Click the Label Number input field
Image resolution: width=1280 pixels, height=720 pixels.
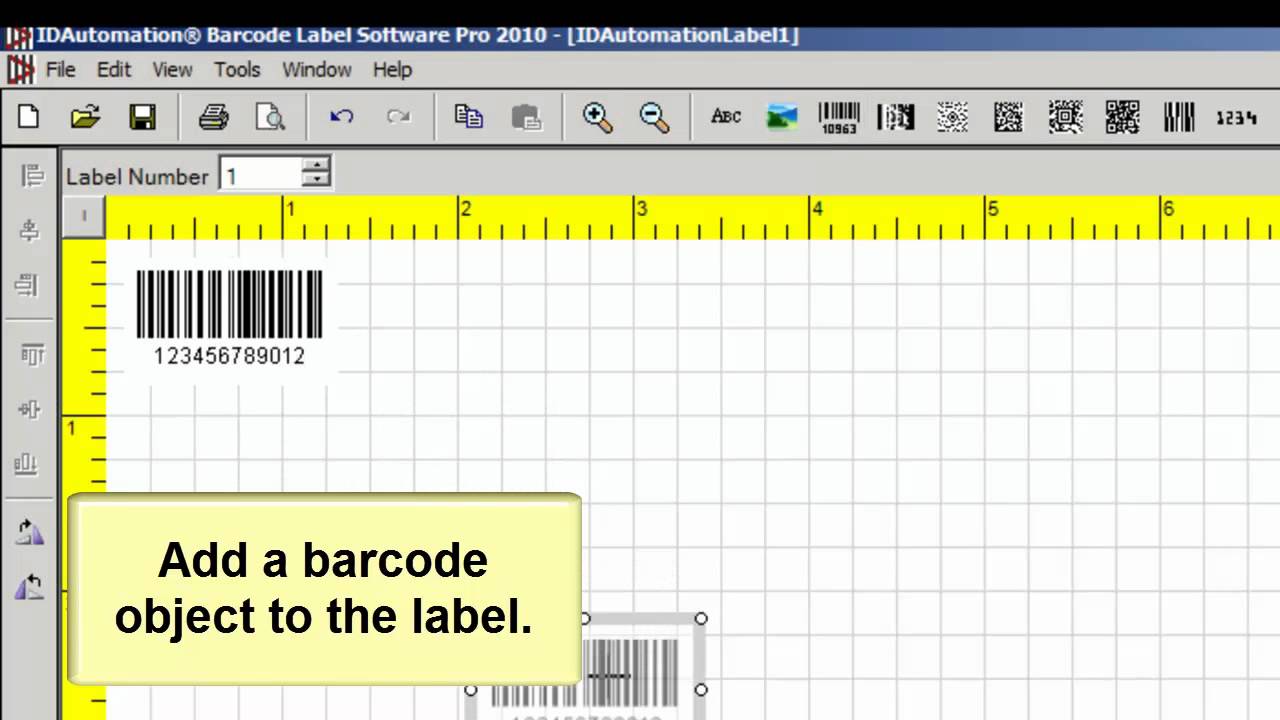(261, 176)
